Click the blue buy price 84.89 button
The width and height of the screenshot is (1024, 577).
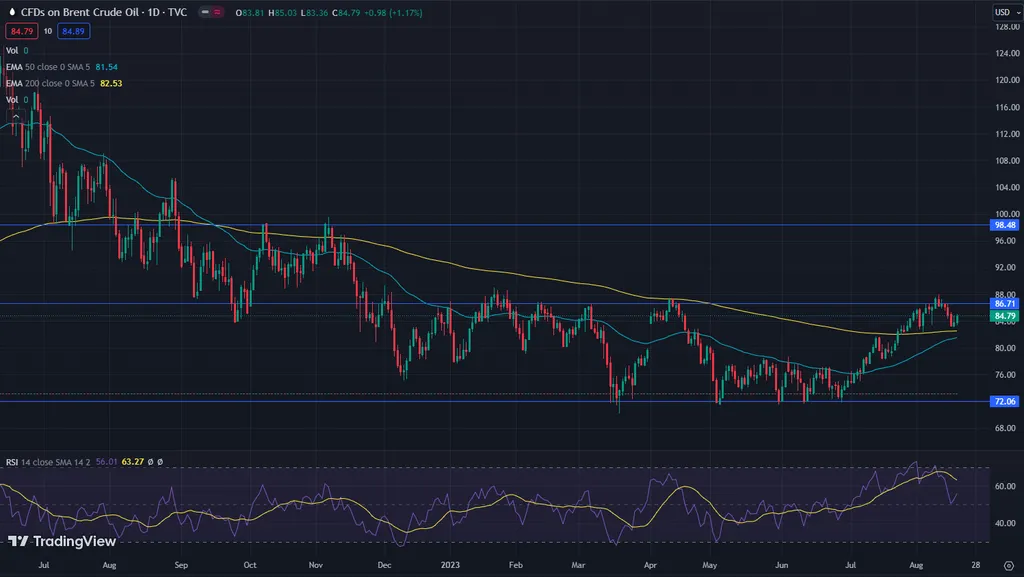(73, 31)
